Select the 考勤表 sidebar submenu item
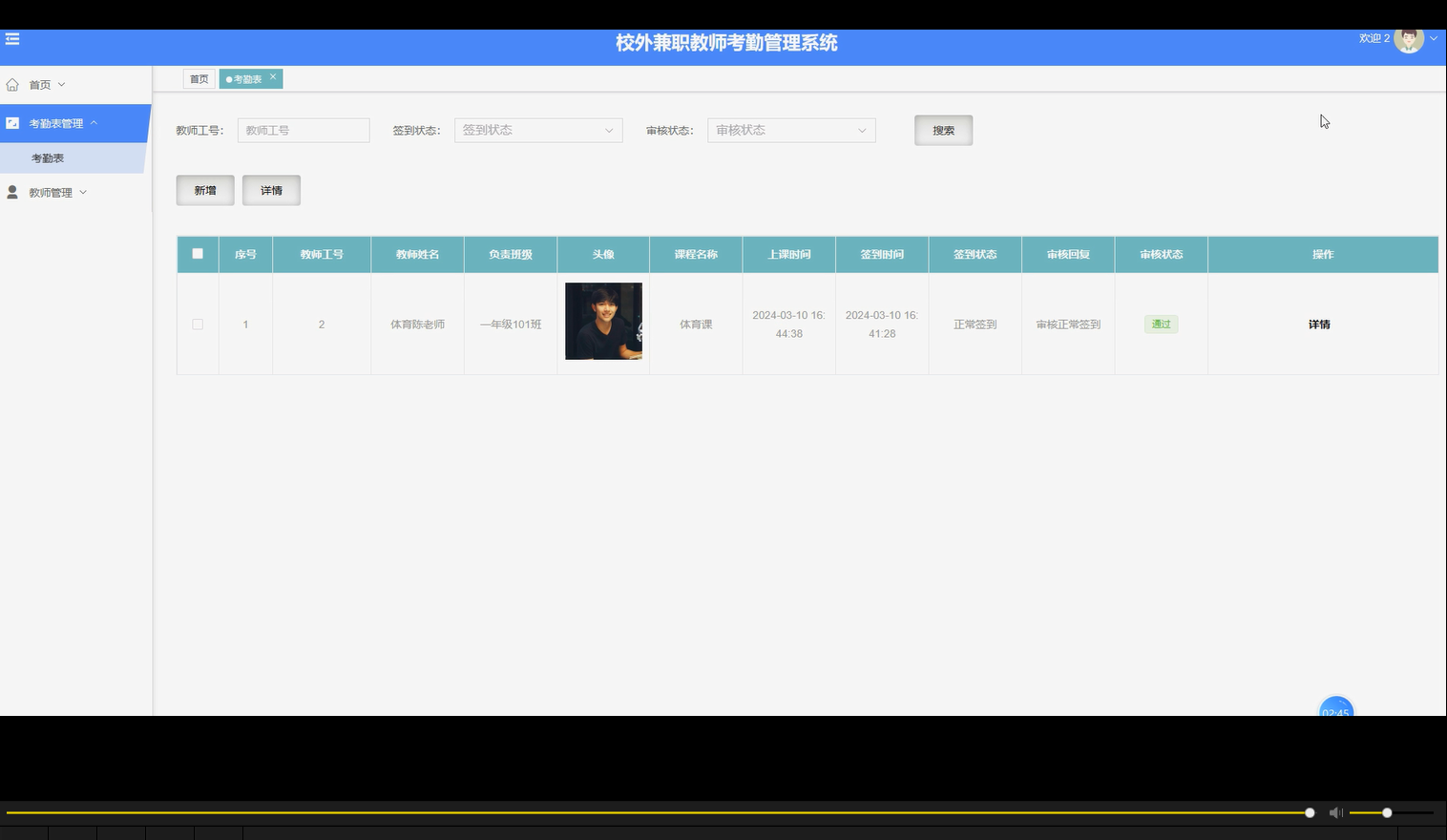This screenshot has height=840, width=1447. (73, 158)
